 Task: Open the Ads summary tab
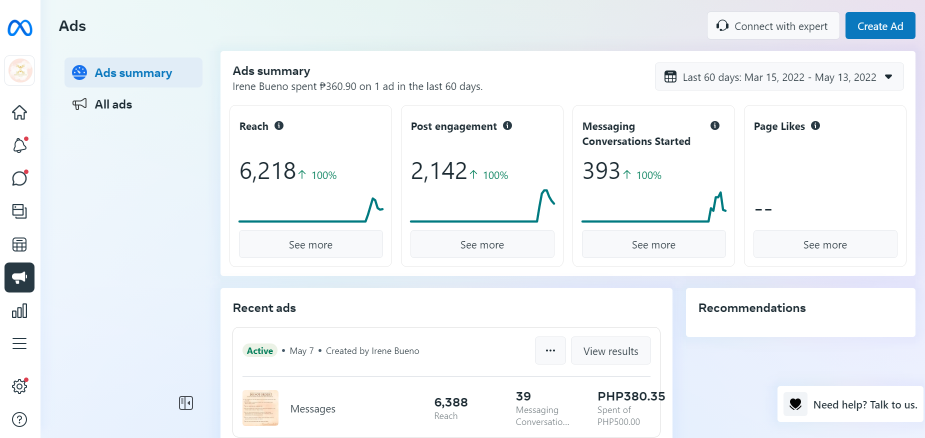(x=133, y=73)
